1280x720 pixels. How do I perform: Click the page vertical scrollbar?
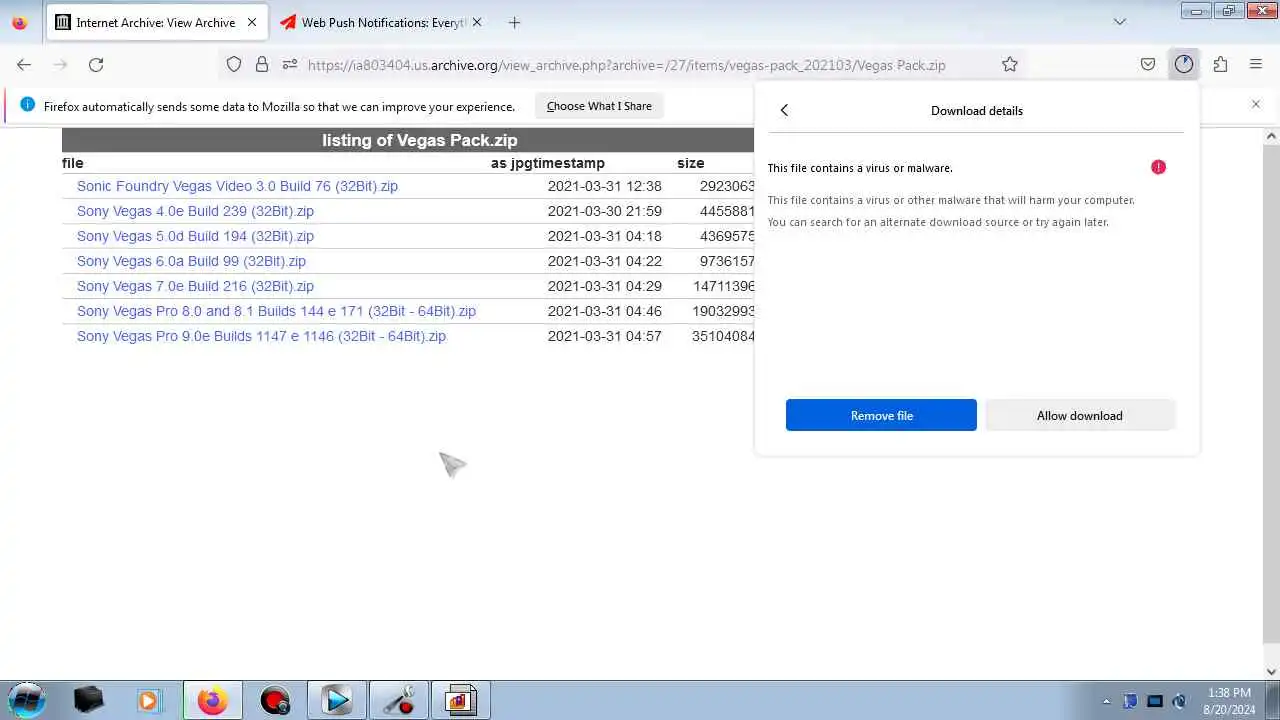coord(1271,392)
